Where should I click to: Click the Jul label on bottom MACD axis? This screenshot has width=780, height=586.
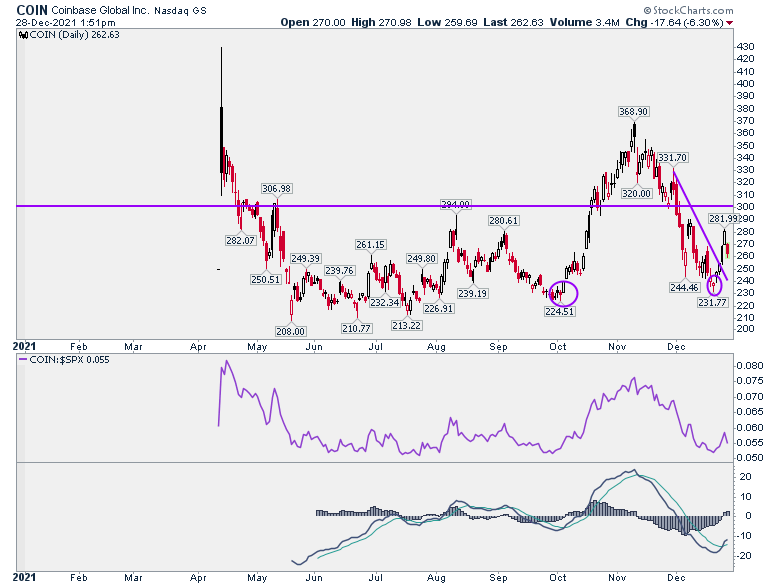point(376,578)
